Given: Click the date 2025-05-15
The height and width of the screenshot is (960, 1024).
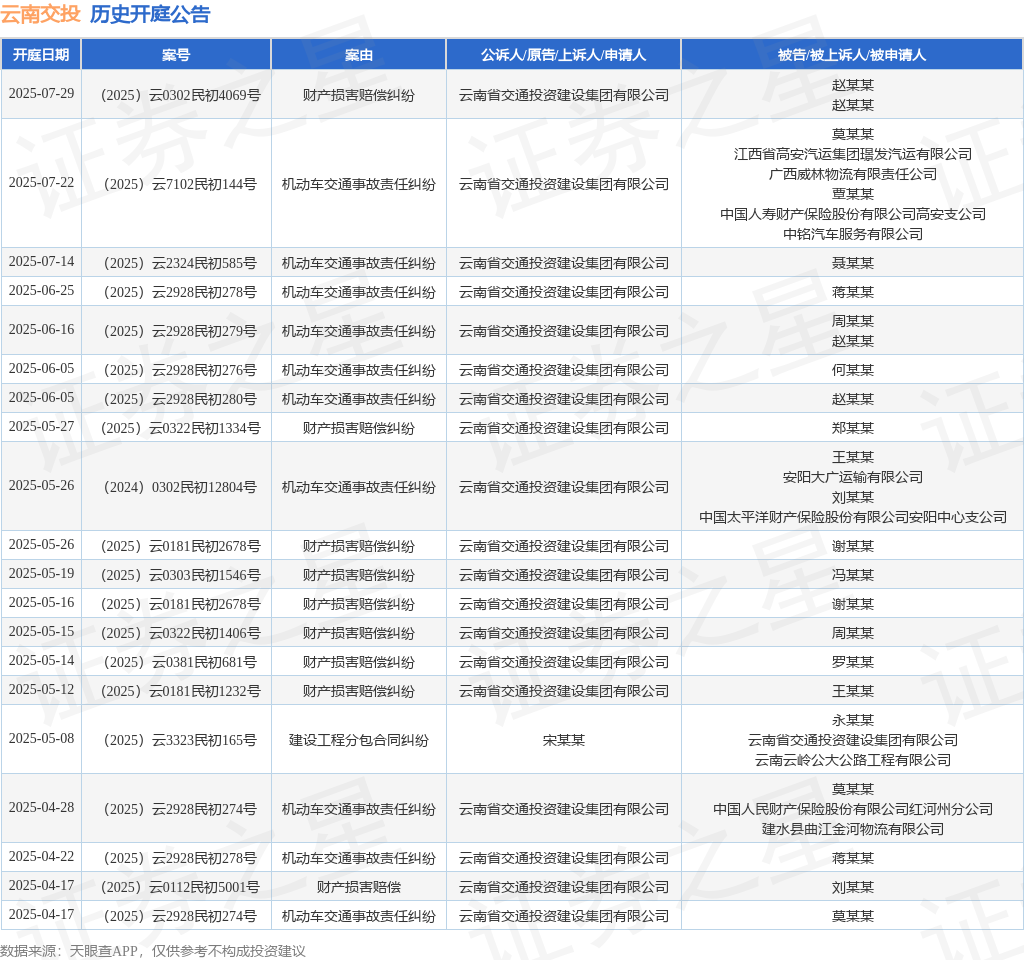Looking at the screenshot, I should point(41,631).
